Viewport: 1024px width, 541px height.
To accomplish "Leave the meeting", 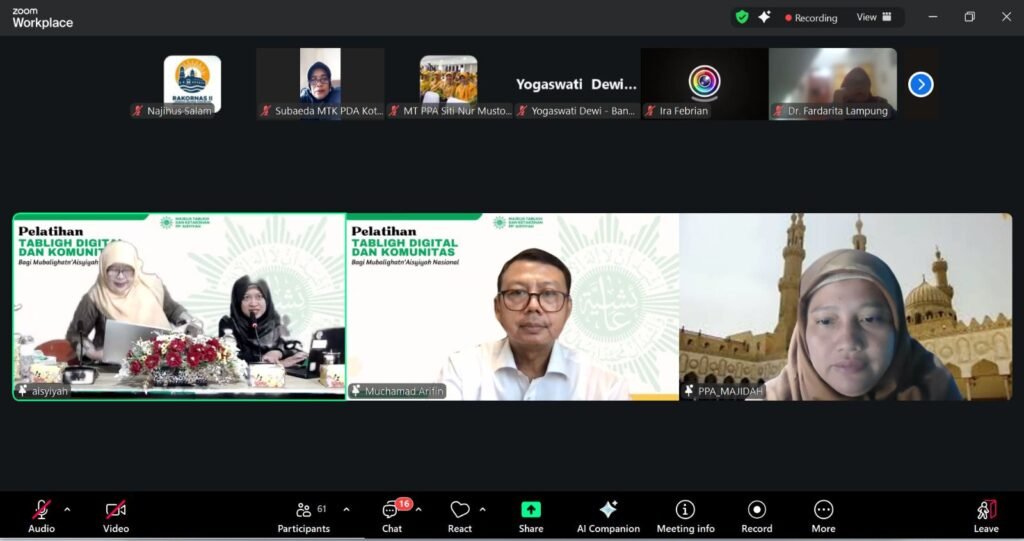I will click(986, 516).
